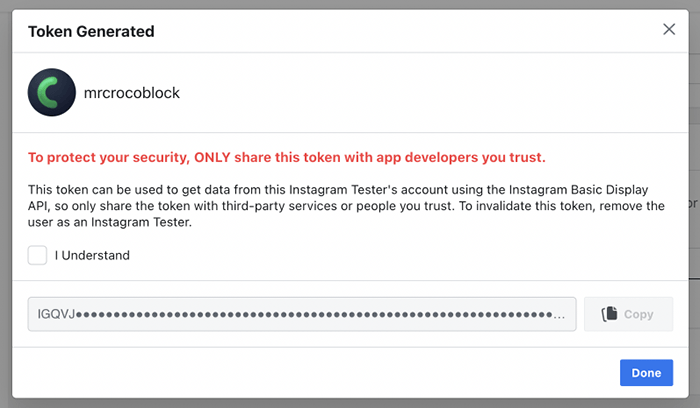The height and width of the screenshot is (408, 700).
Task: Click the I Understand label text
Action: [92, 255]
